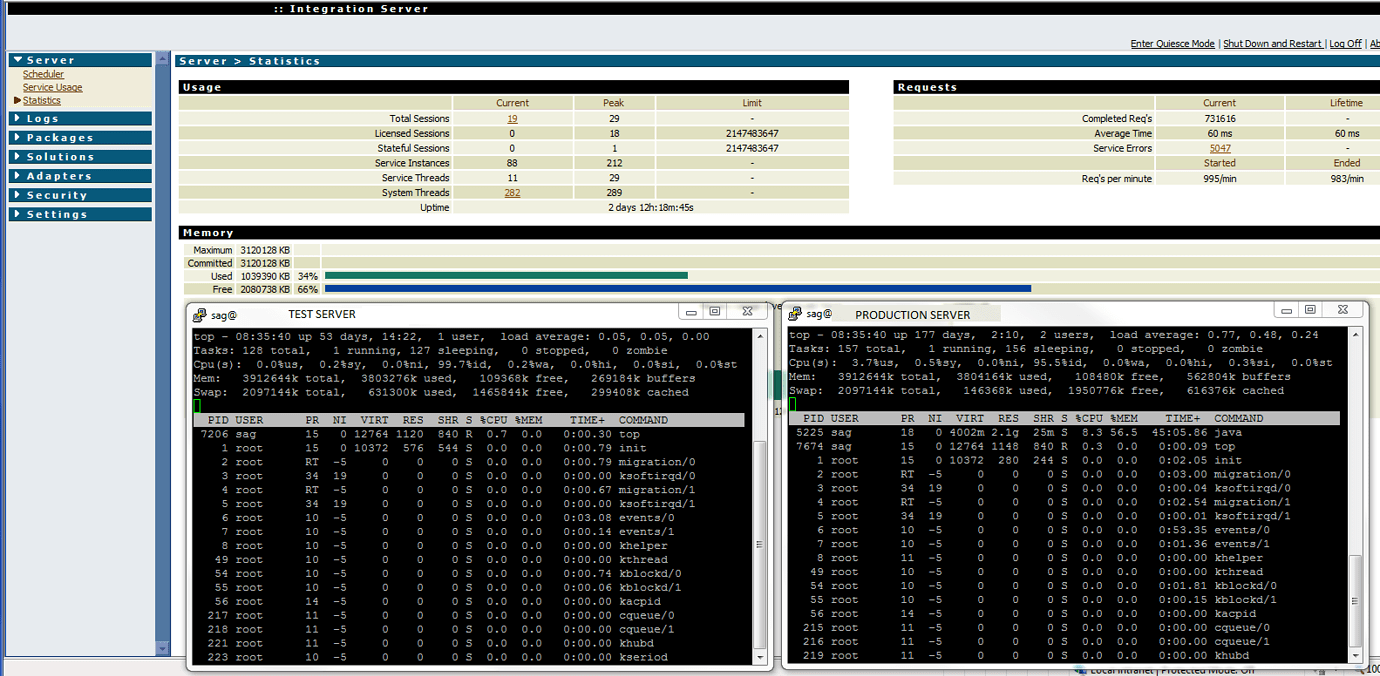Click the Average Time row label
Screen dimensions: 1380x676
(x=1122, y=133)
